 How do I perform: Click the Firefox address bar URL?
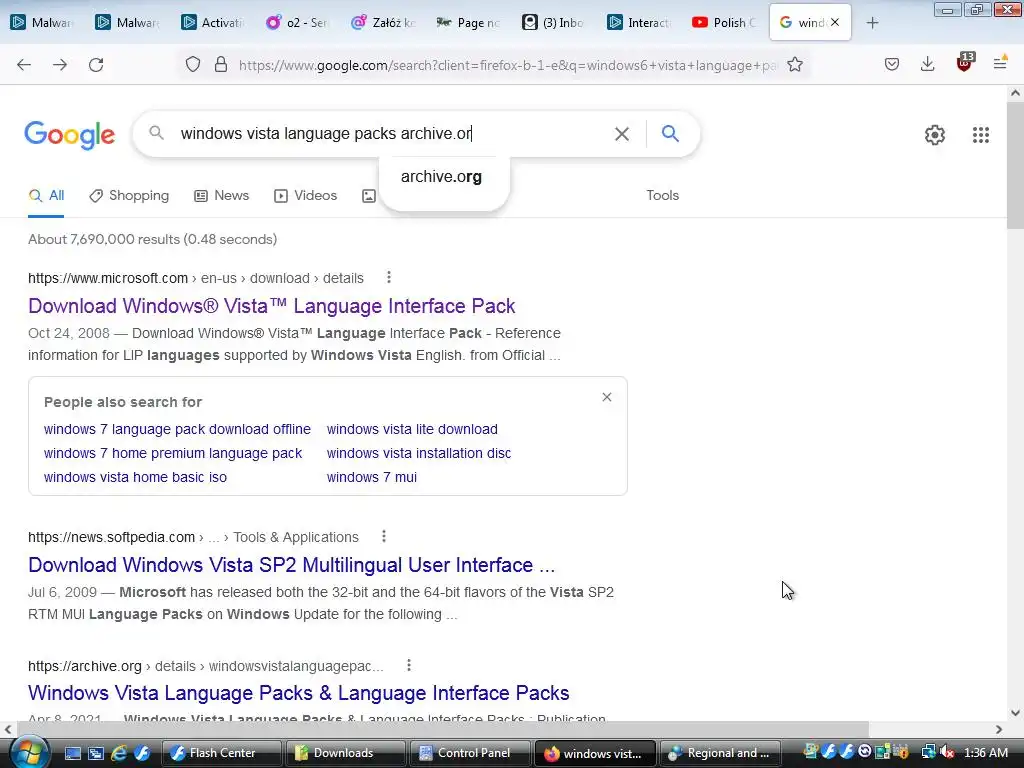(x=507, y=65)
